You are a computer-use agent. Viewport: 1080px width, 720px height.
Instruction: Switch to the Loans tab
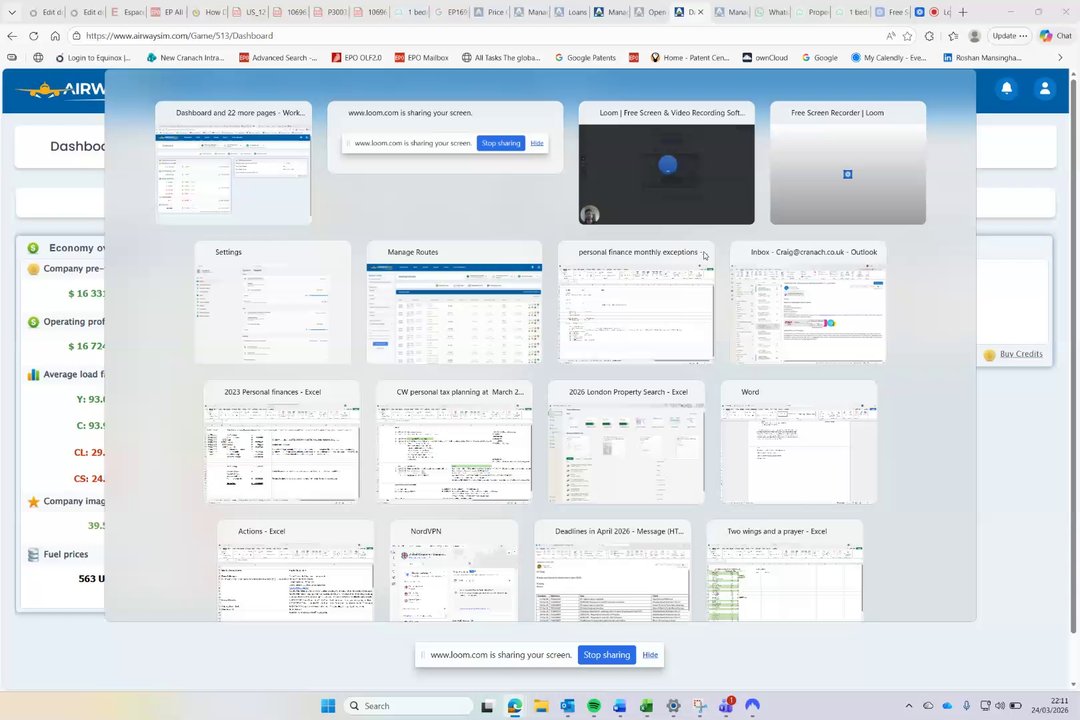[x=571, y=12]
